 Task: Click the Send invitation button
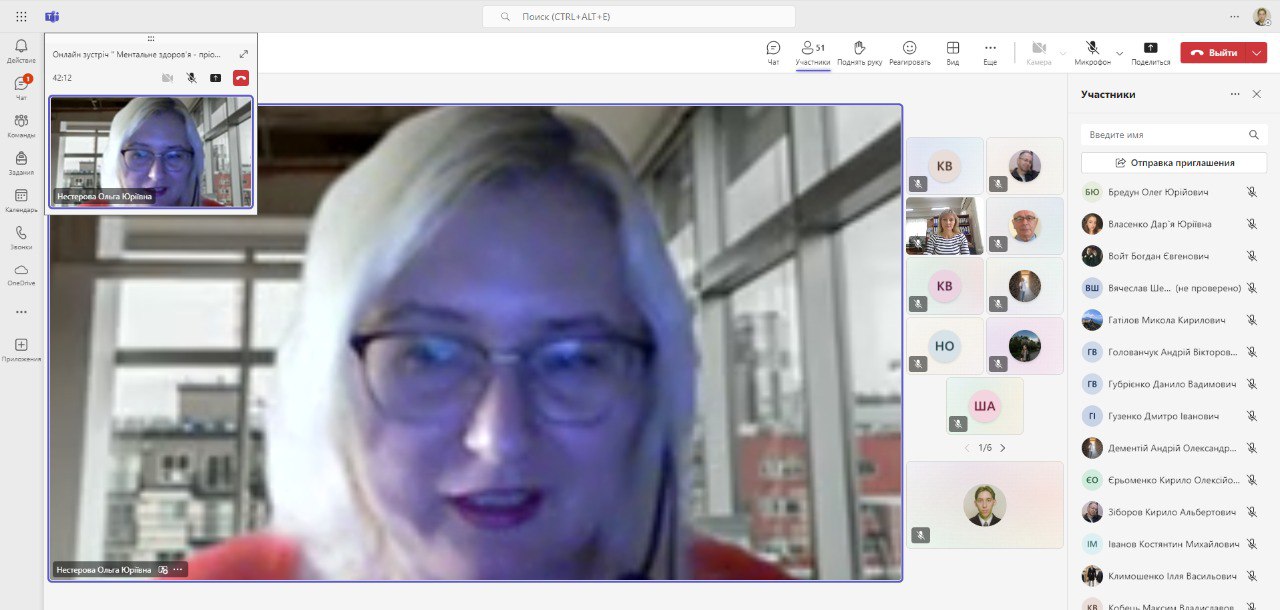[1173, 163]
